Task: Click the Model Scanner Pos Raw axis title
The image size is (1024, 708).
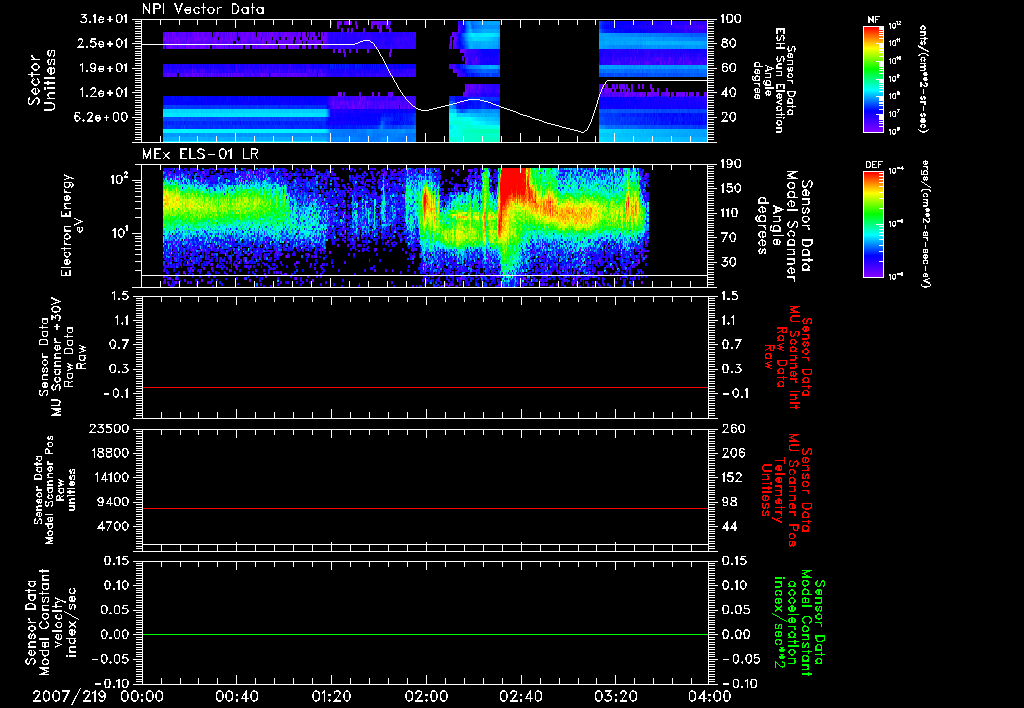Action: (x=55, y=490)
